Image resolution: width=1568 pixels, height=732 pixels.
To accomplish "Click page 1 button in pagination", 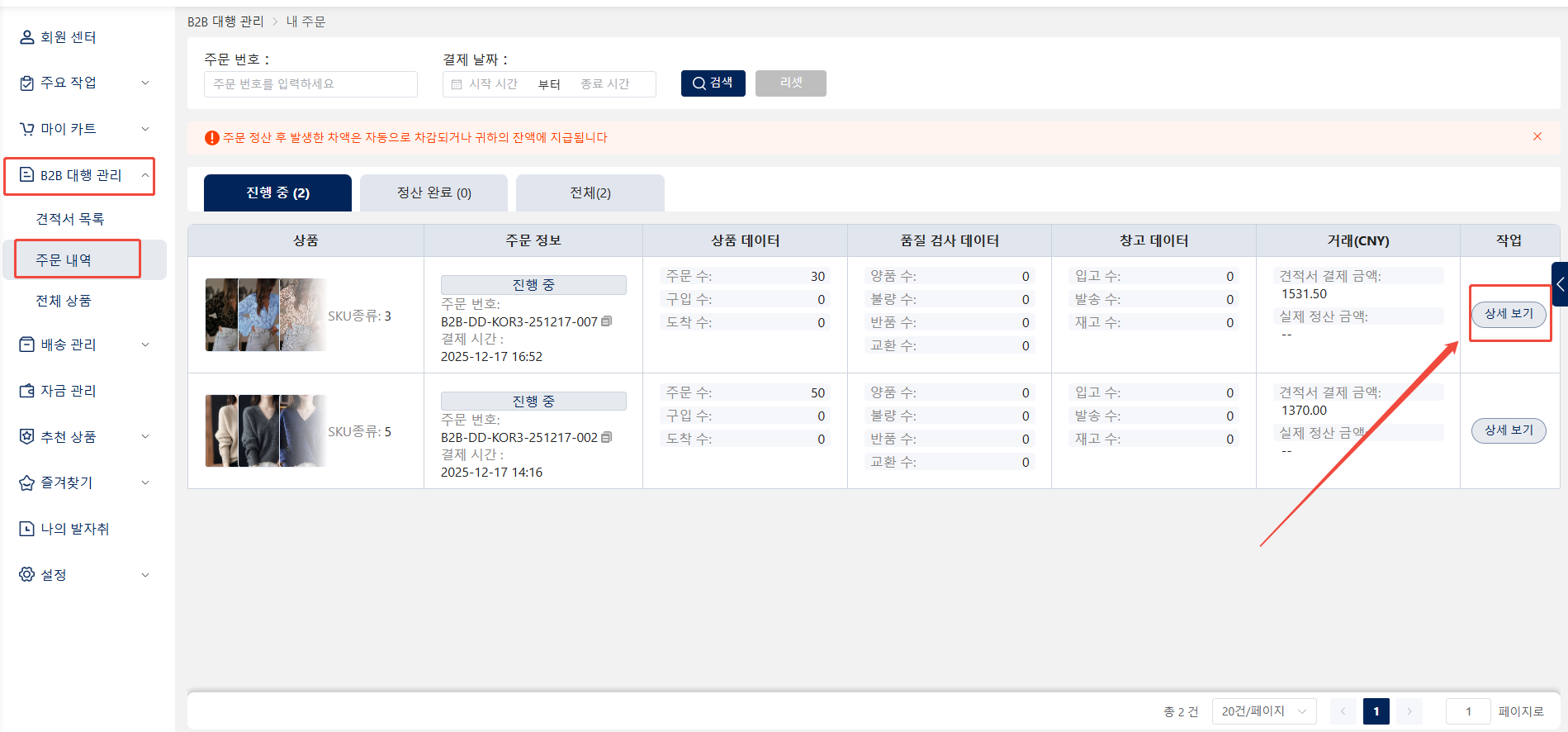I will (1376, 711).
